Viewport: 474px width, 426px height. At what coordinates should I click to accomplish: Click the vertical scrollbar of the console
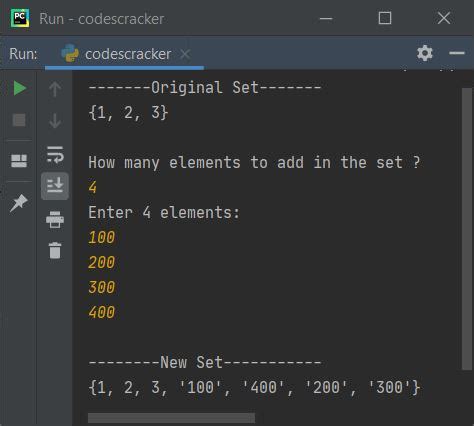467,229
